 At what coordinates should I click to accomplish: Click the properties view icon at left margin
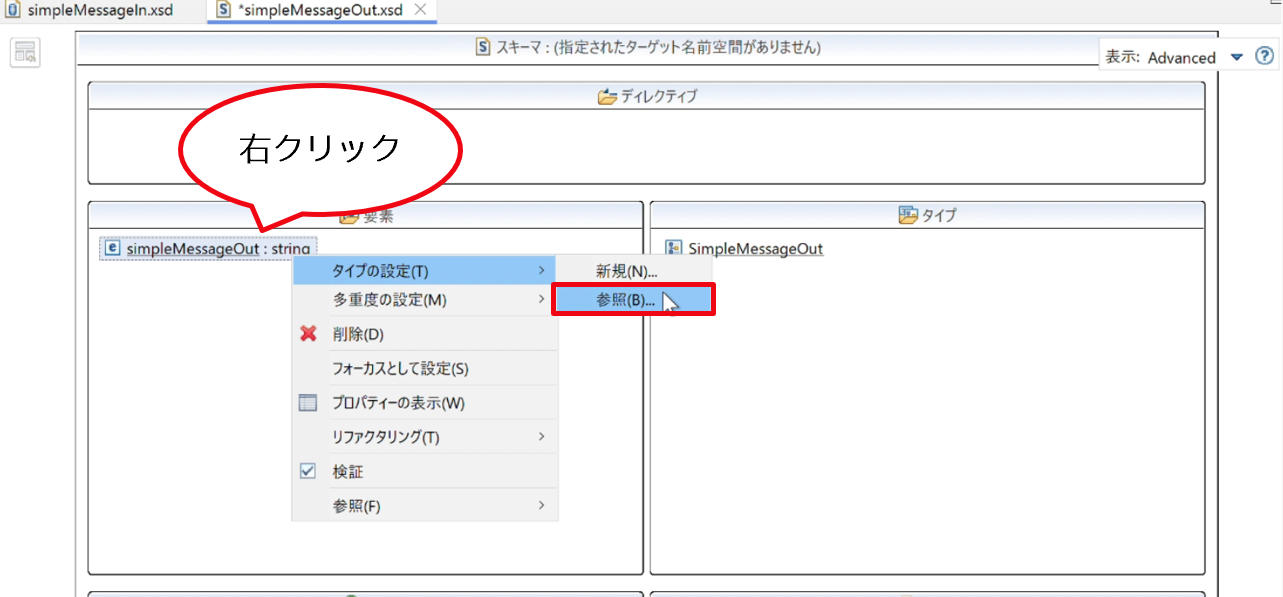pyautogui.click(x=25, y=53)
